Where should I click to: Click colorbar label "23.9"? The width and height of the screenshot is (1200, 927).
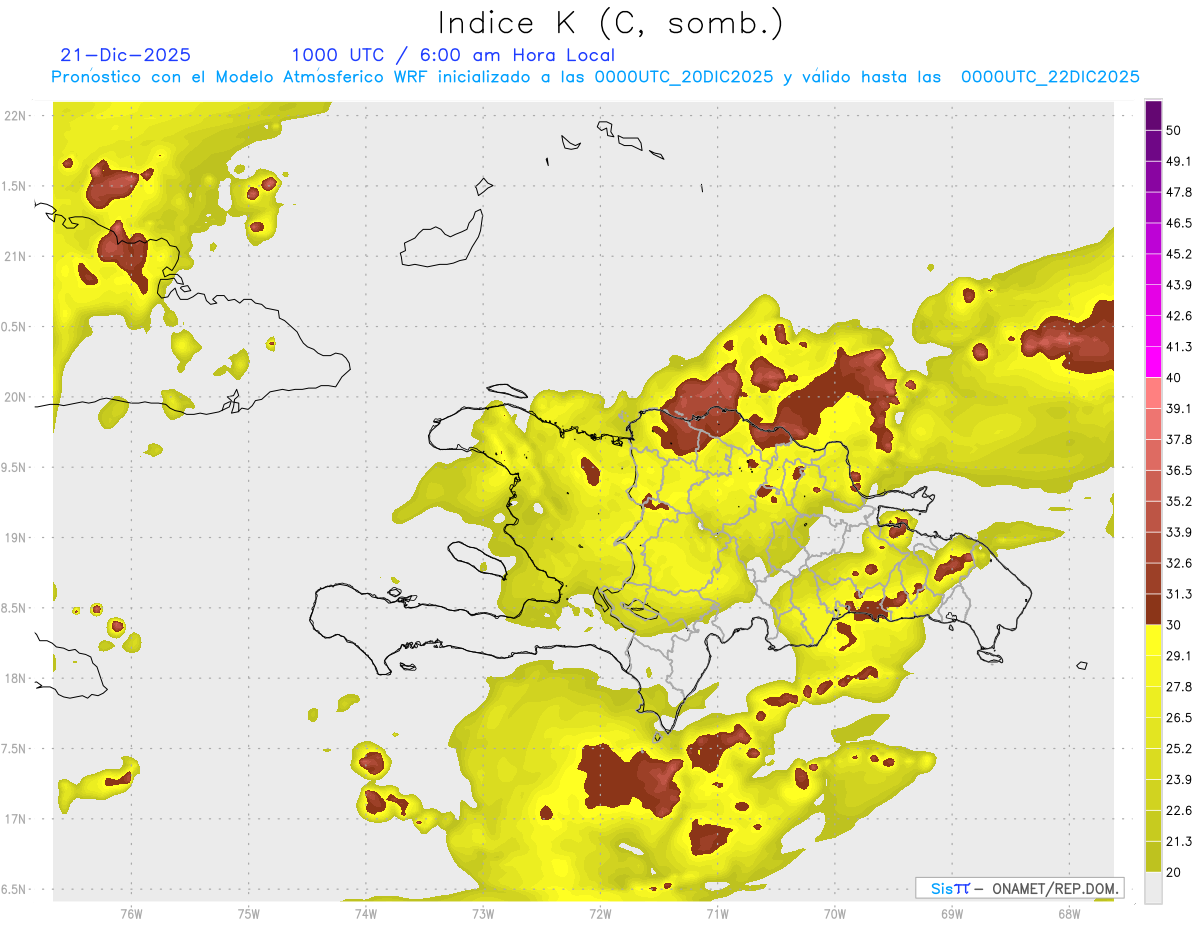[1179, 780]
